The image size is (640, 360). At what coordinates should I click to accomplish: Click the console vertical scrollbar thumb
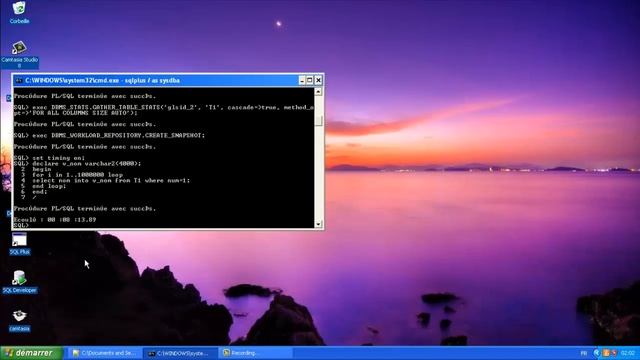tap(318, 120)
